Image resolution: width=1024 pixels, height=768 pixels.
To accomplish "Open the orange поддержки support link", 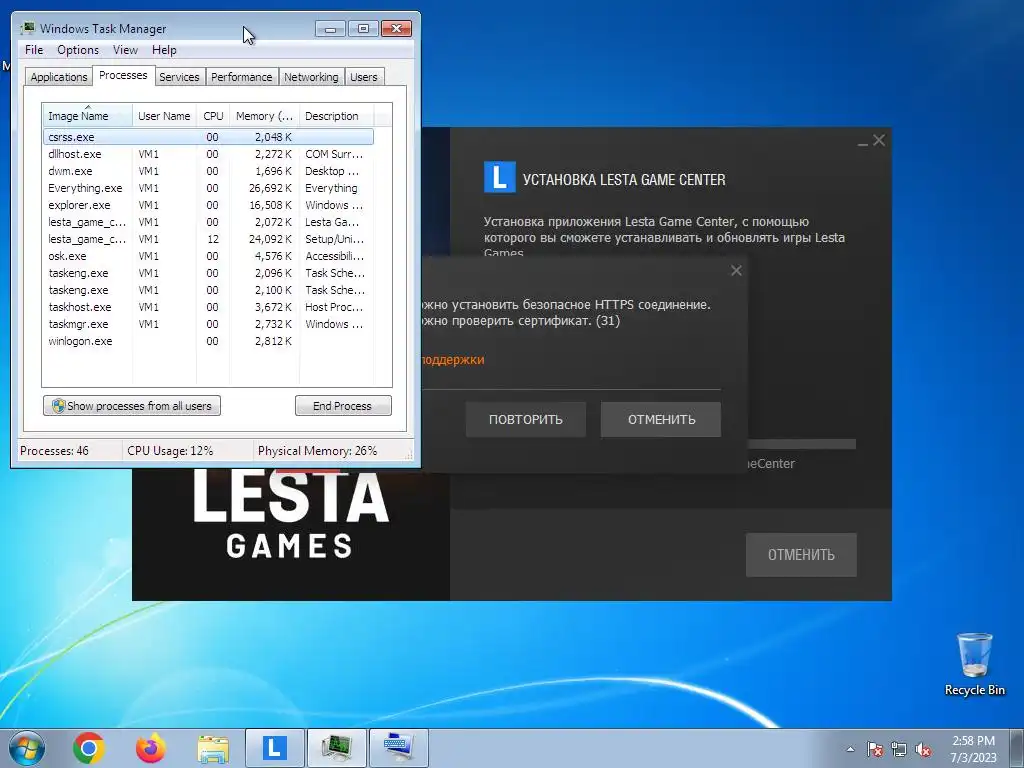I will (x=453, y=359).
